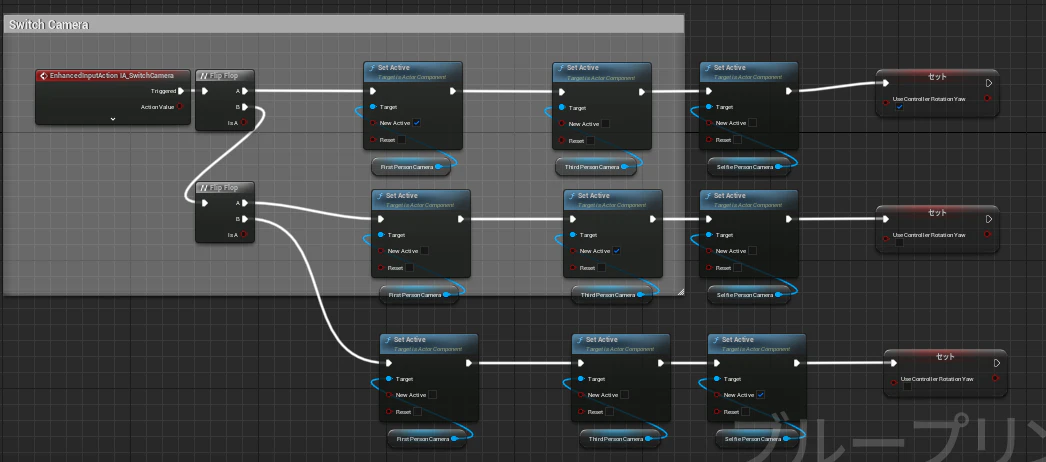
Task: Toggle Reset on top-row FirstPersonCamera Set Active
Action: (402, 140)
